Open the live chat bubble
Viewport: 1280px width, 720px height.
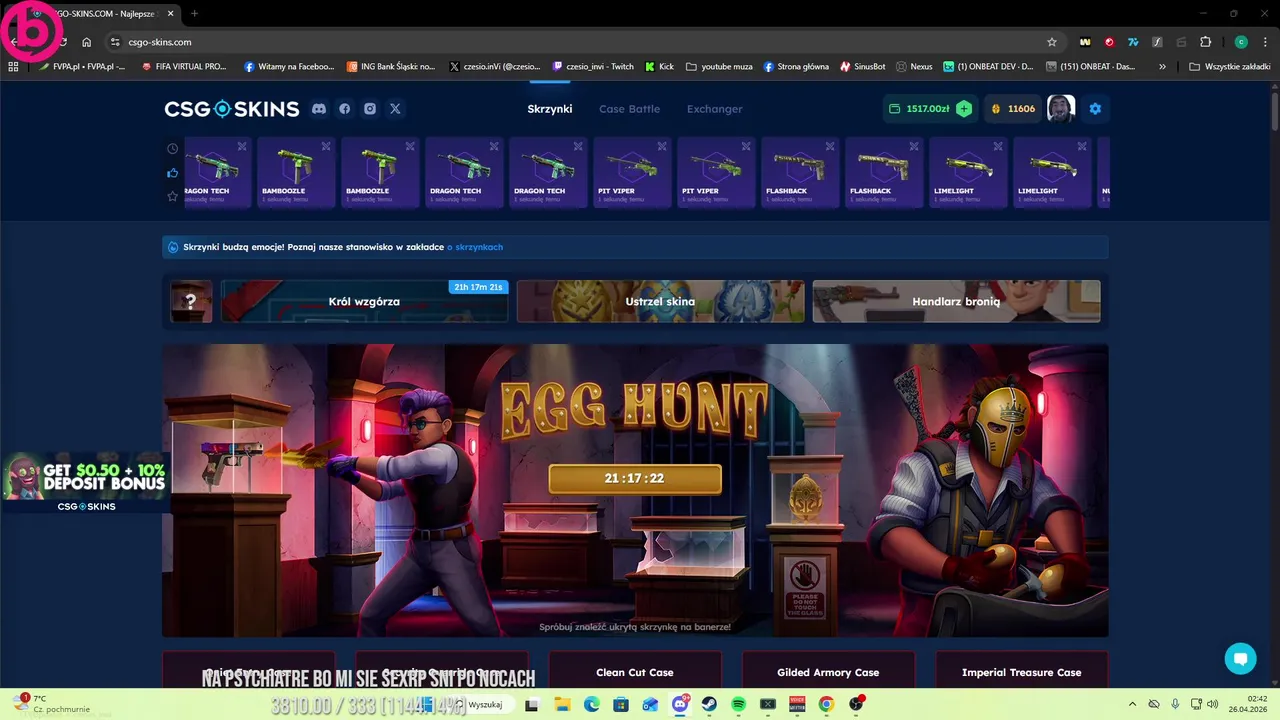pos(1240,658)
